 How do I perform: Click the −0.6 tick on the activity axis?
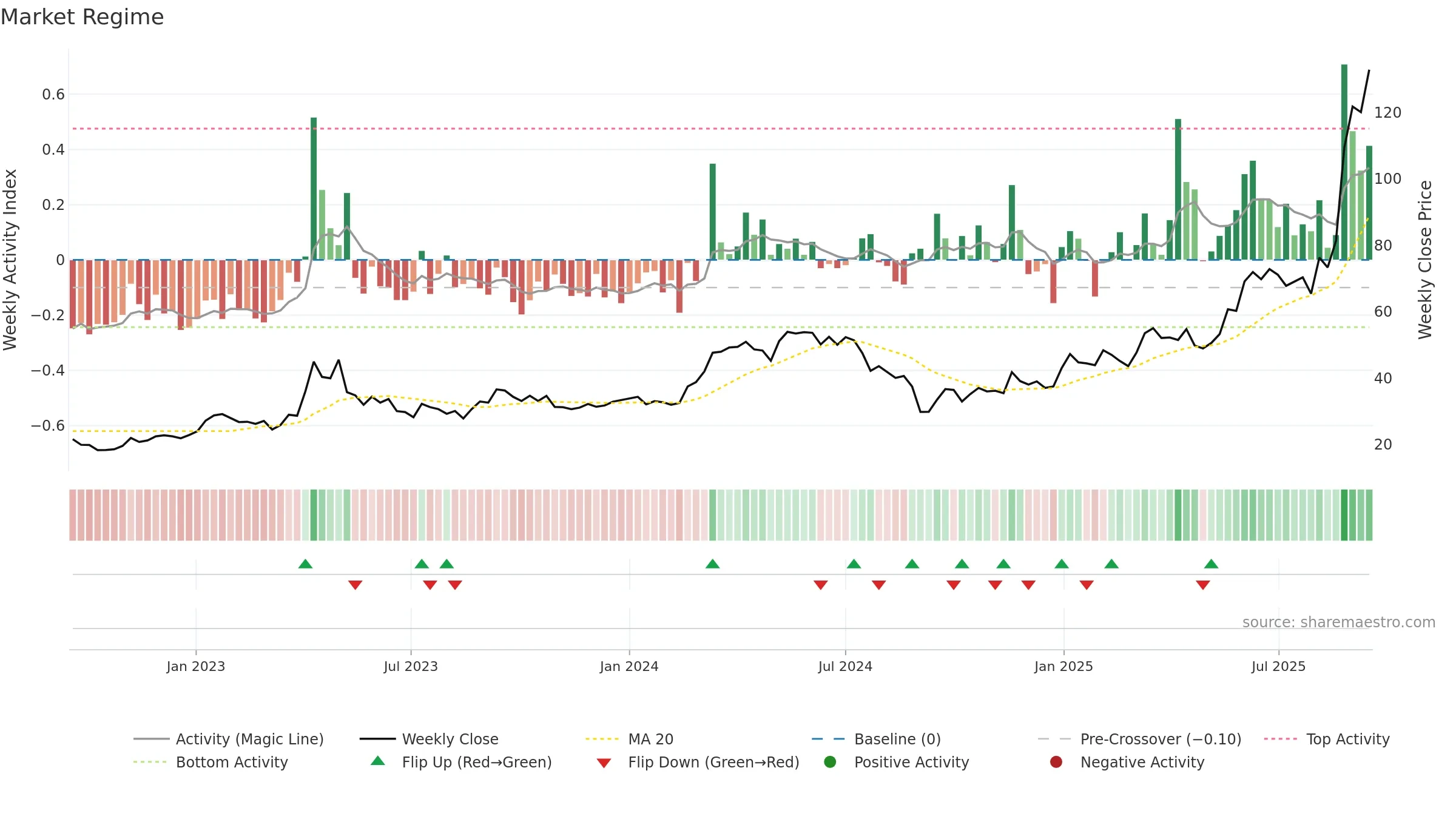click(x=48, y=425)
